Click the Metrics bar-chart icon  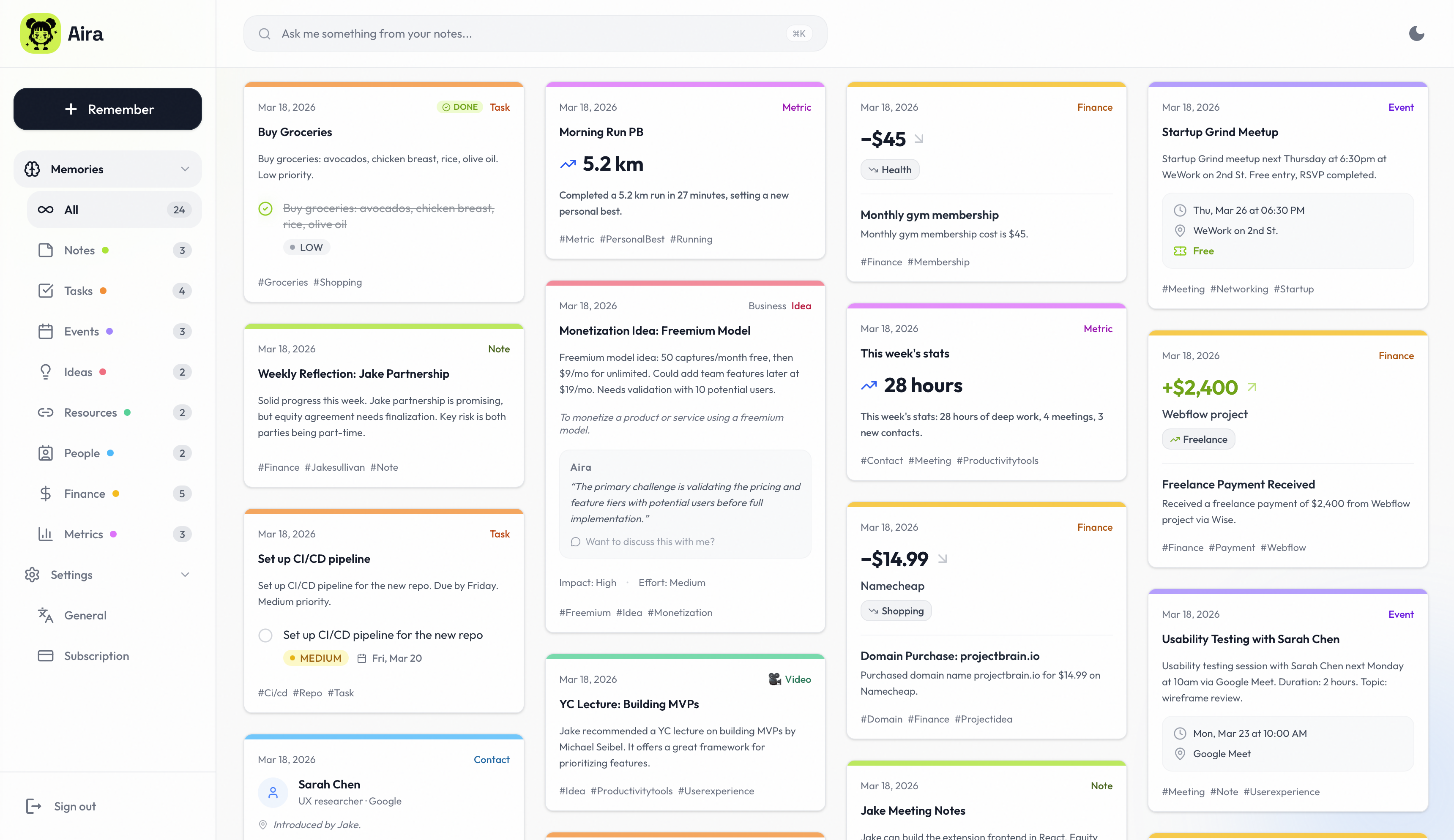47,534
